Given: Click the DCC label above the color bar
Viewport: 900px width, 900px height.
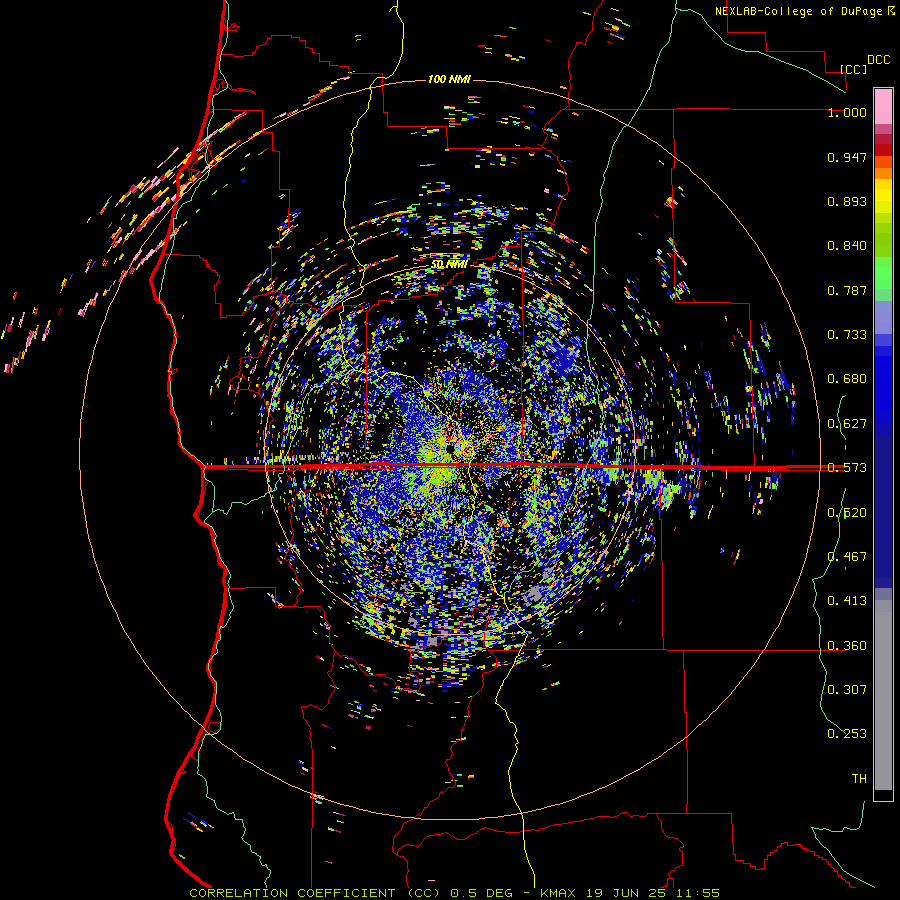Looking at the screenshot, I should [878, 60].
